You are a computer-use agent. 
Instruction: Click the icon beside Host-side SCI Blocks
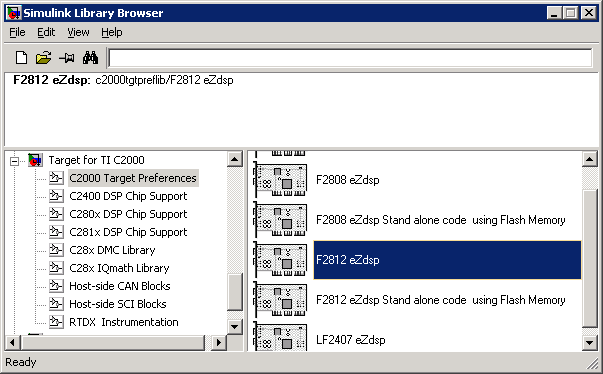56,304
